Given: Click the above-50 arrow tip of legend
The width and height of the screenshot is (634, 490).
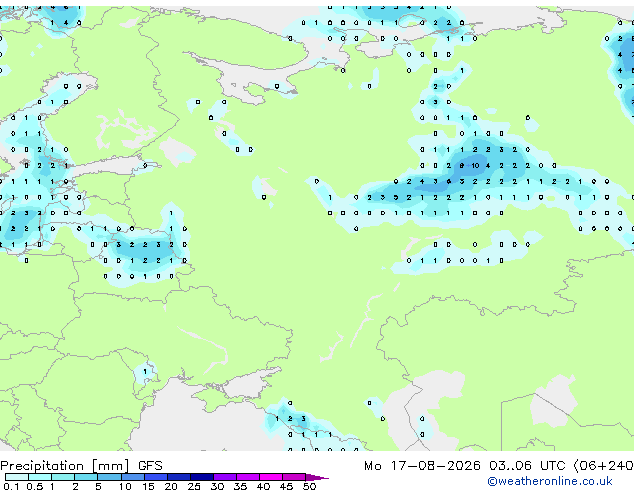Looking at the screenshot, I should point(317,477).
